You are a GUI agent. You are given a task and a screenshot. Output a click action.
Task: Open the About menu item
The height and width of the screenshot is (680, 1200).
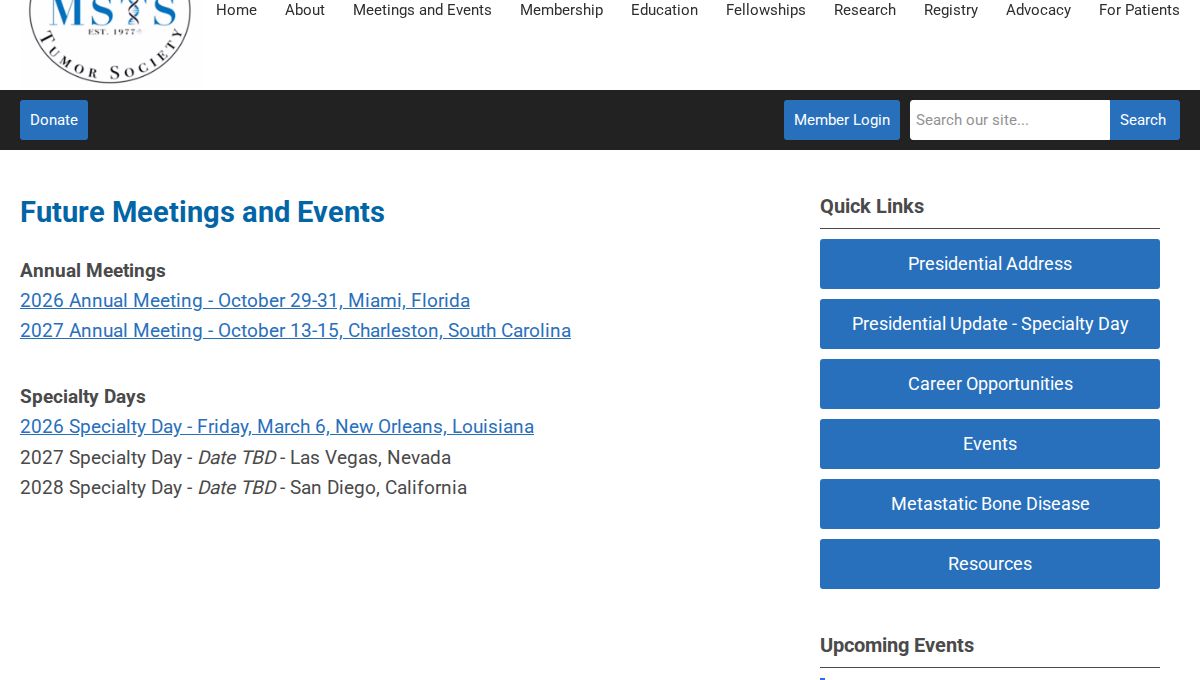coord(305,10)
